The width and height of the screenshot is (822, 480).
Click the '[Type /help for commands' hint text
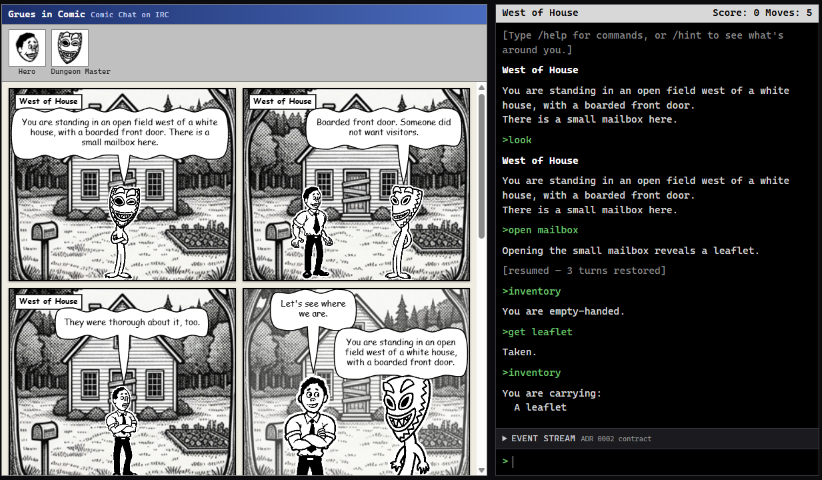643,42
